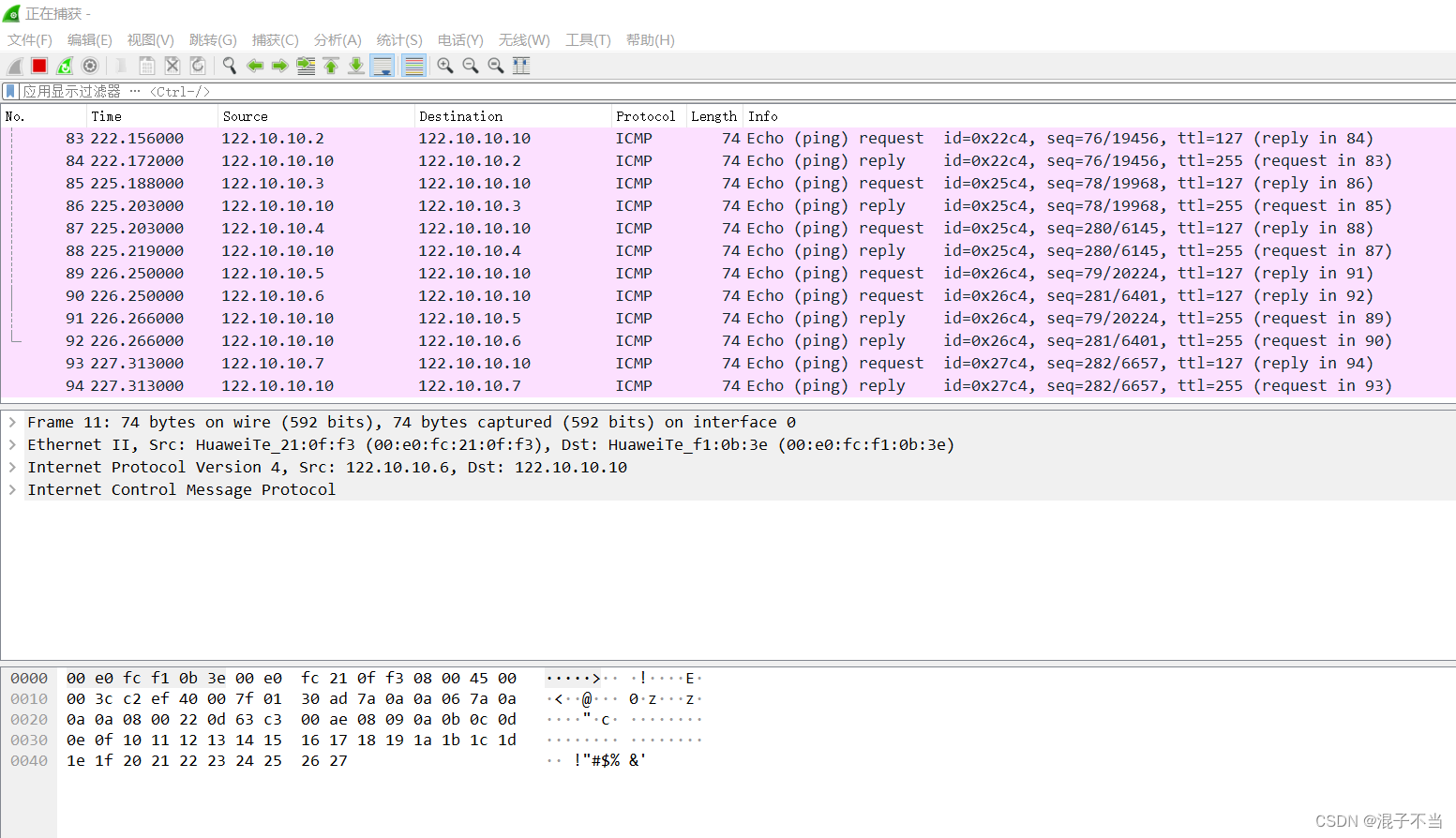Zoom in the main window text
This screenshot has height=838, width=1456.
pyautogui.click(x=445, y=66)
